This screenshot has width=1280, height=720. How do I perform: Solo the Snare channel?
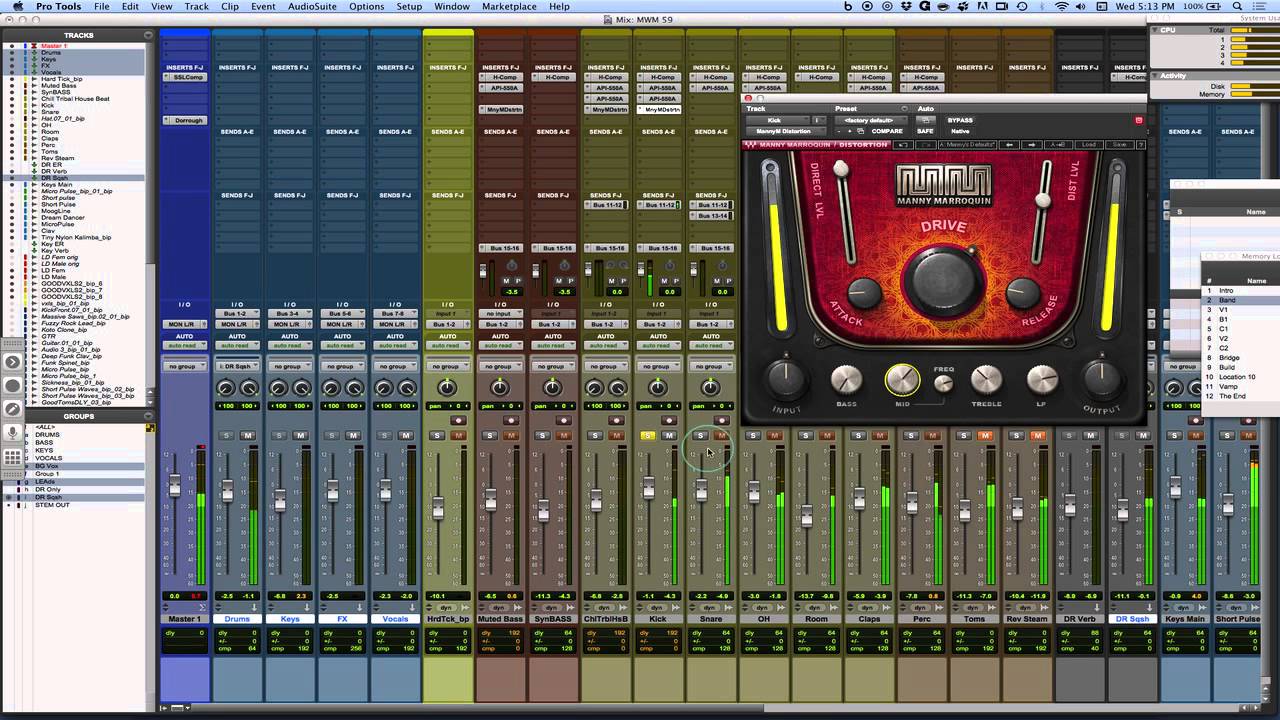point(701,436)
